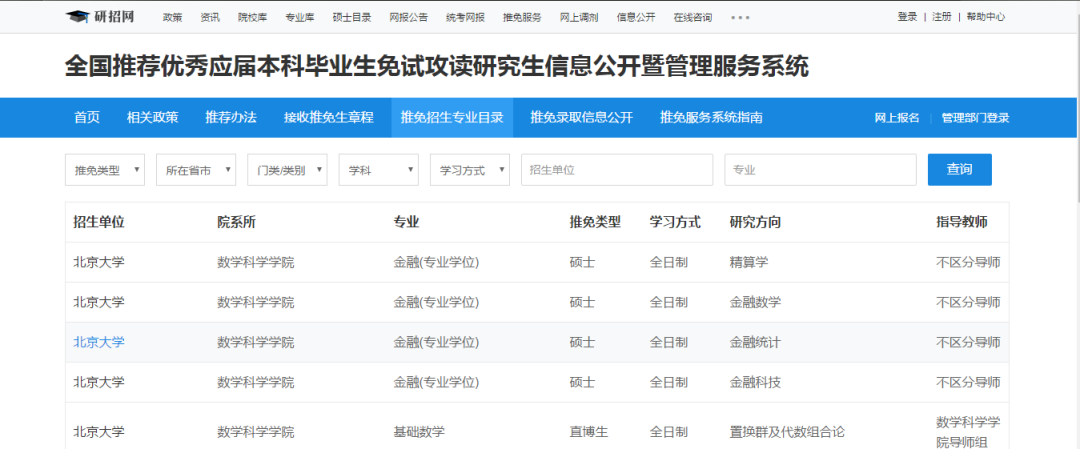The image size is (1080, 449).
Task: Click 直博生 type cell
Action: (x=589, y=432)
